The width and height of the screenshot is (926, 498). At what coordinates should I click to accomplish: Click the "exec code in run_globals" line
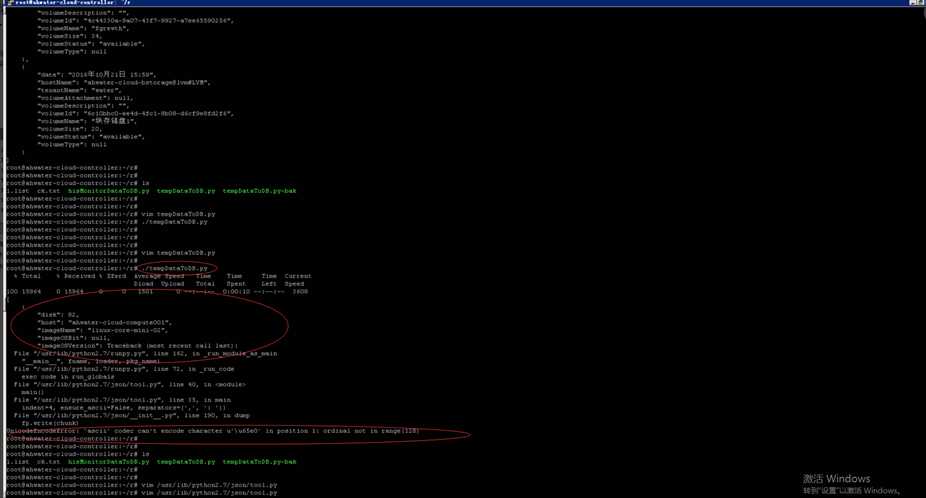pyautogui.click(x=68, y=376)
